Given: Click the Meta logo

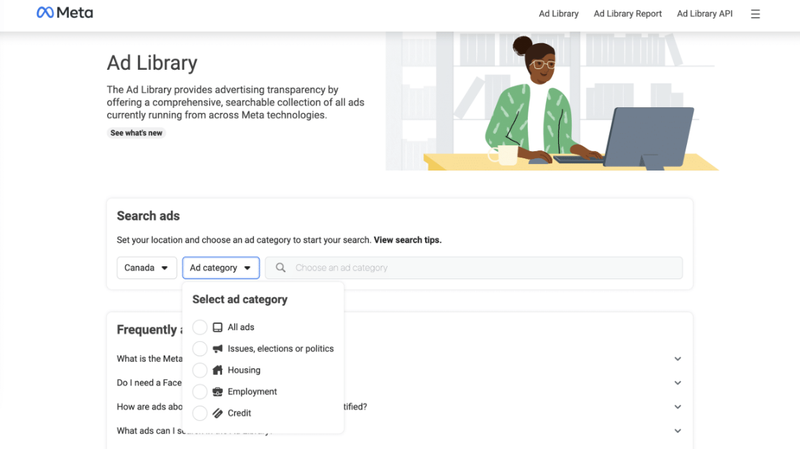Looking at the screenshot, I should (65, 13).
